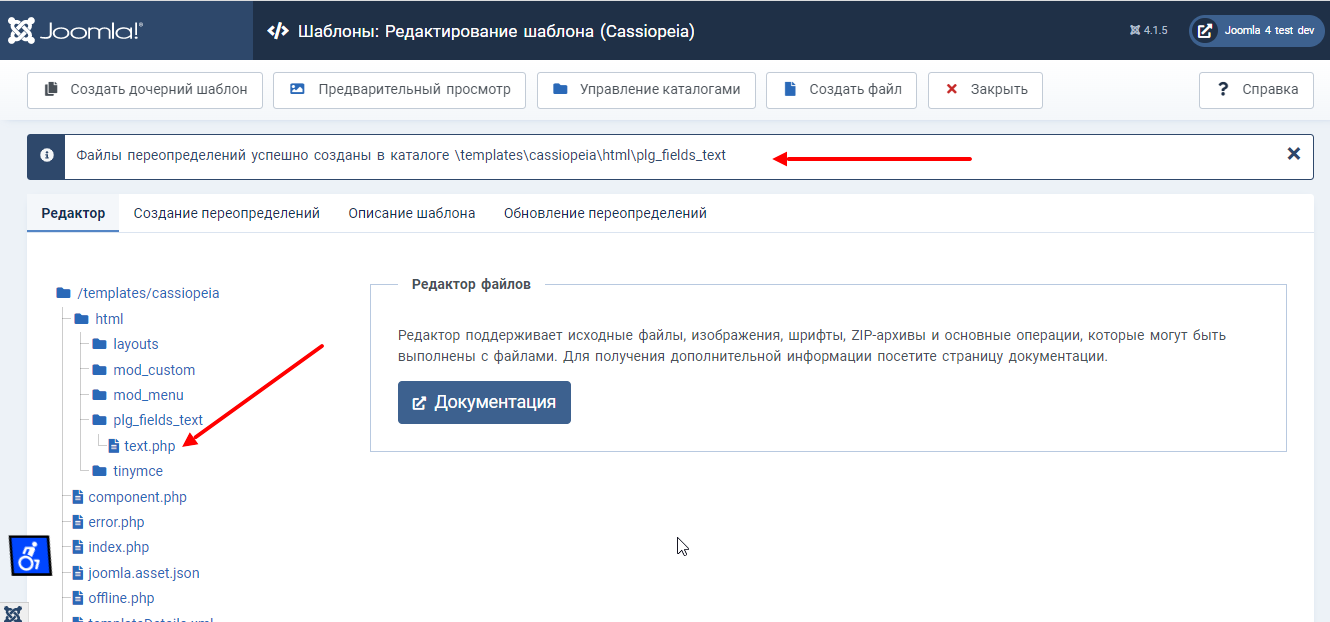Click the folder icon next to layouts

coord(100,344)
